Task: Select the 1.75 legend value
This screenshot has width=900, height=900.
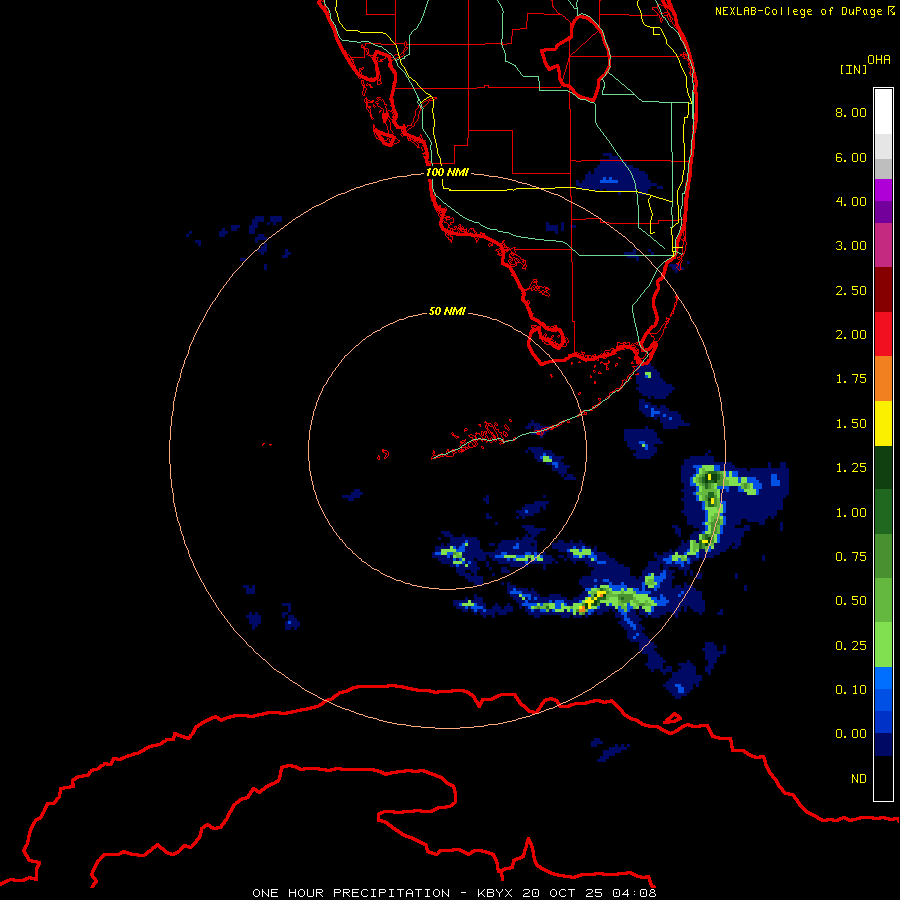Action: click(x=851, y=379)
